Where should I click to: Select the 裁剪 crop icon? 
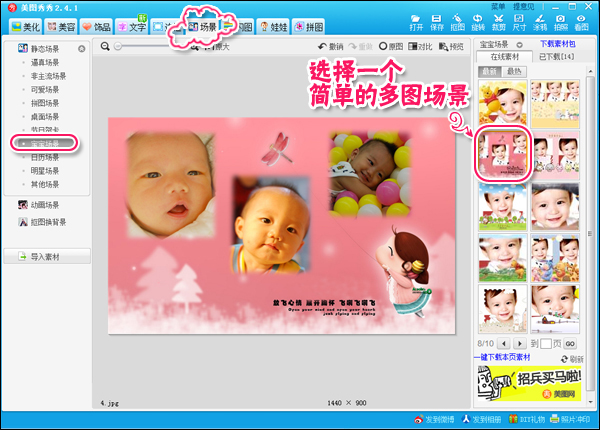[x=499, y=23]
